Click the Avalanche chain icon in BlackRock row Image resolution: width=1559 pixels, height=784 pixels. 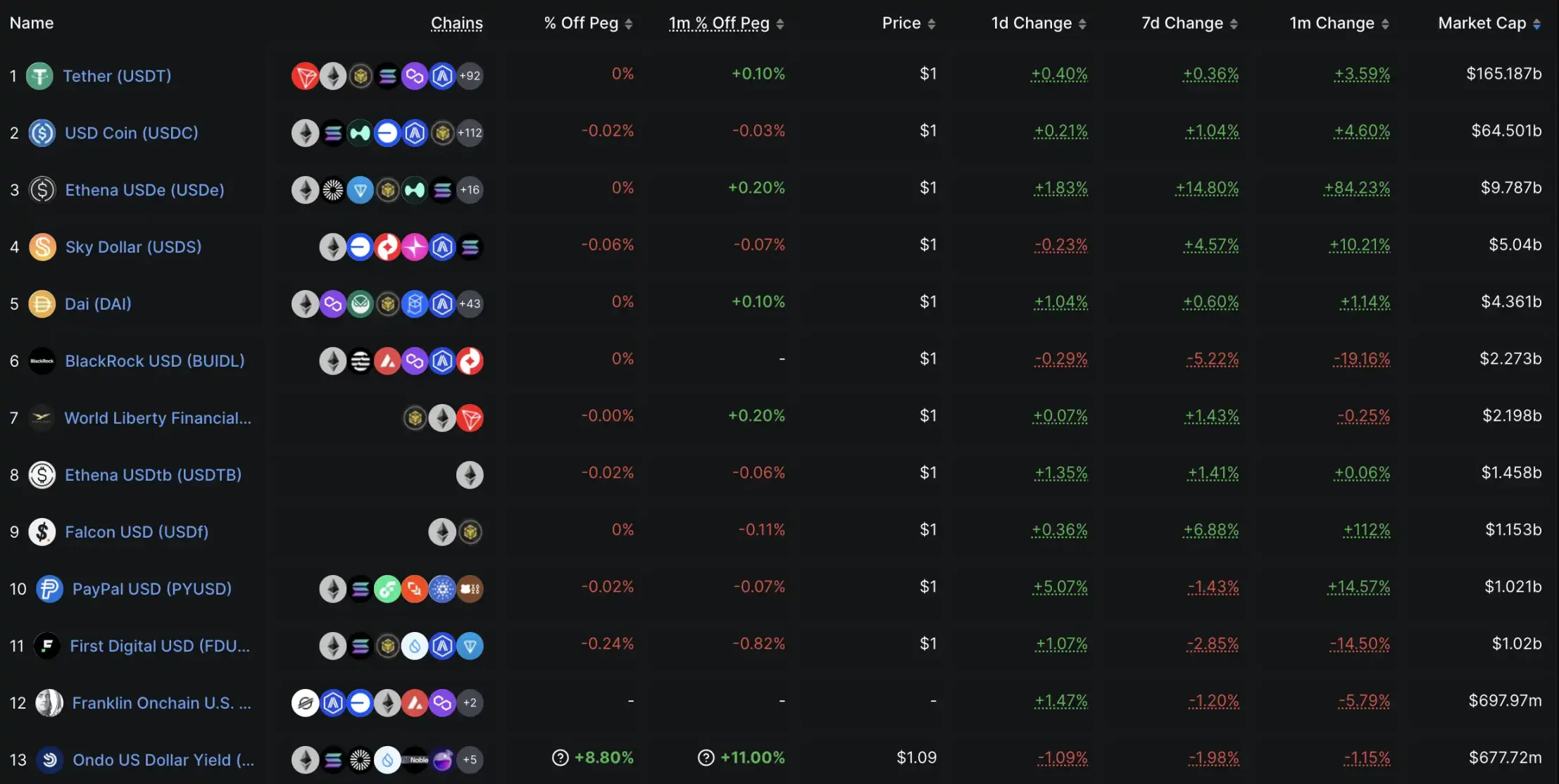point(387,361)
